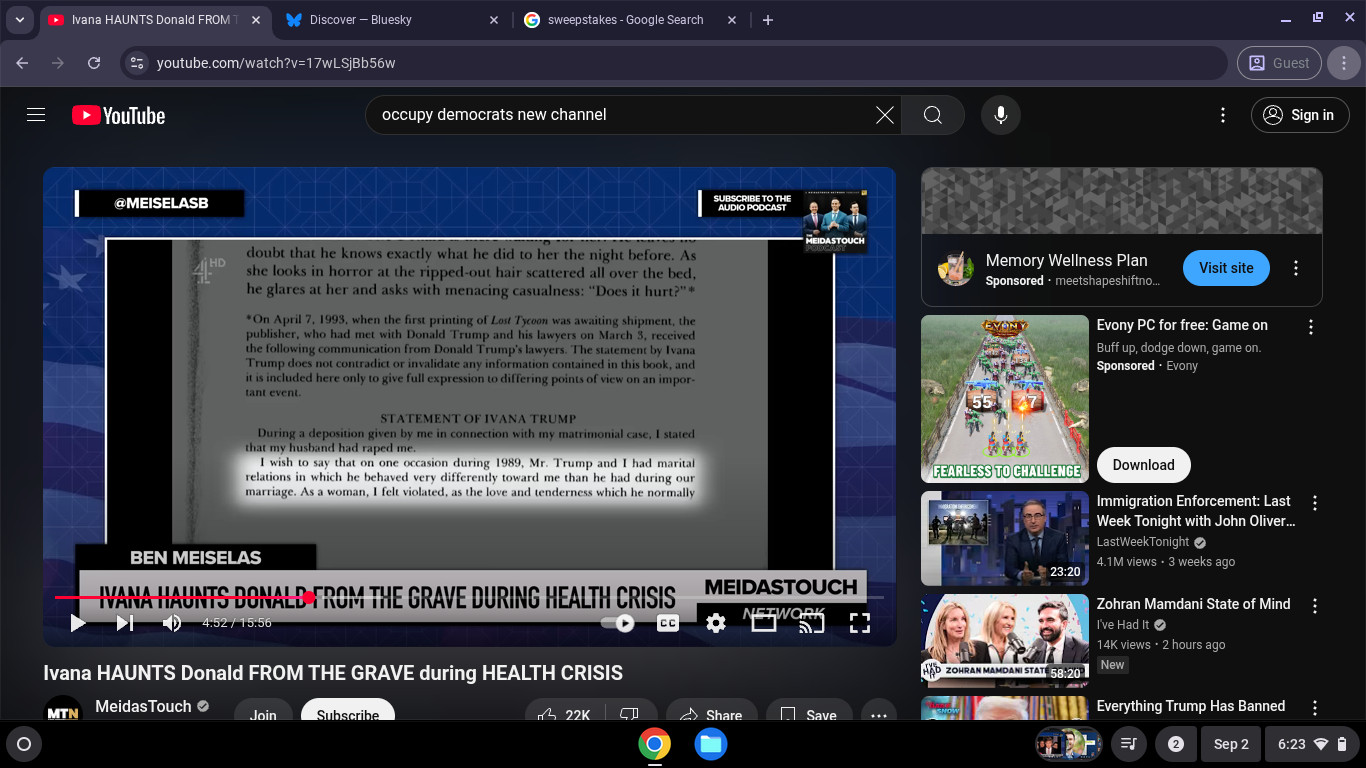Image resolution: width=1366 pixels, height=768 pixels.
Task: Click the Sign in button
Action: (x=1300, y=115)
